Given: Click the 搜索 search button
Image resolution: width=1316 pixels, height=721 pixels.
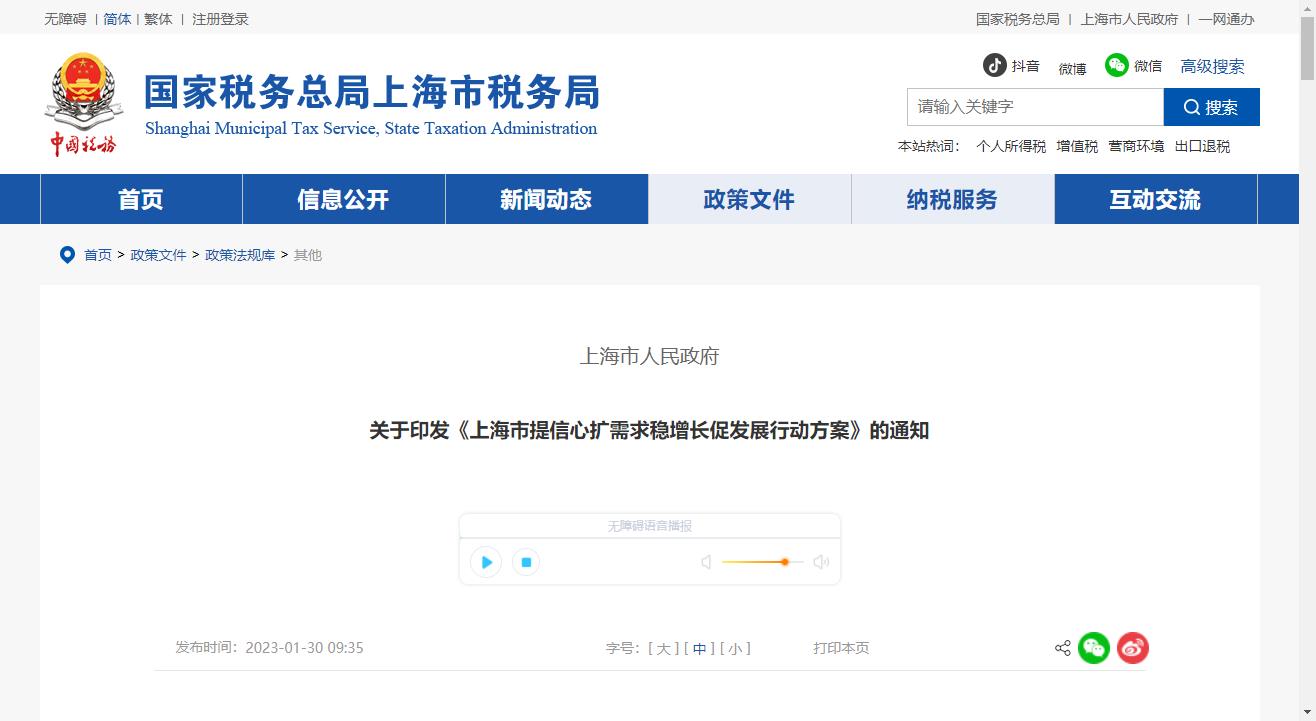Looking at the screenshot, I should coord(1211,107).
